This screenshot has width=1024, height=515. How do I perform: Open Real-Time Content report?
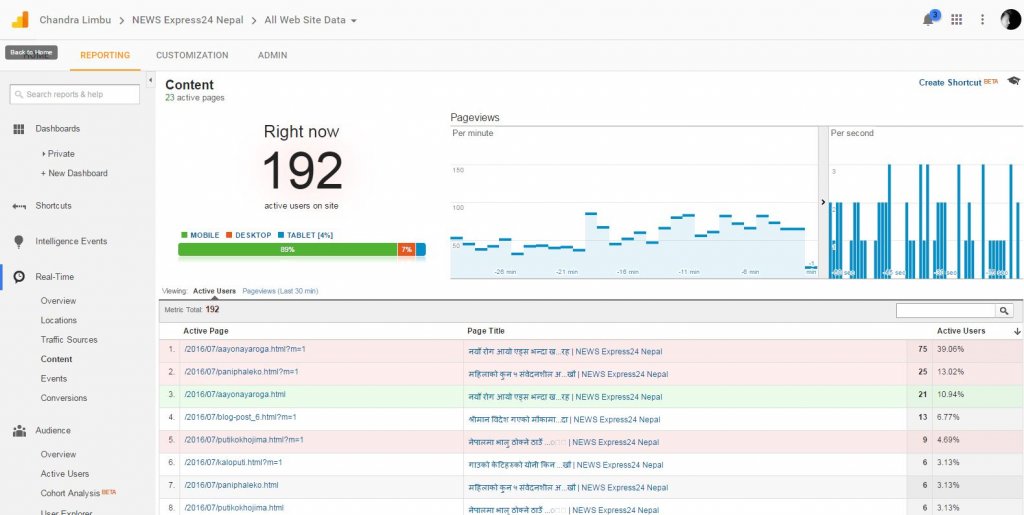tap(56, 360)
